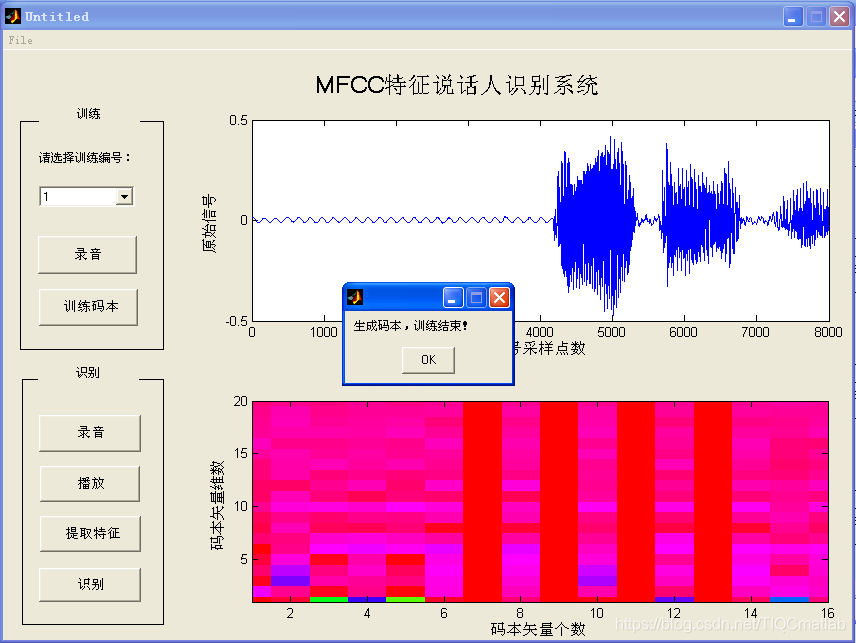Minimize the message dialog
This screenshot has width=856, height=643.
click(x=453, y=297)
